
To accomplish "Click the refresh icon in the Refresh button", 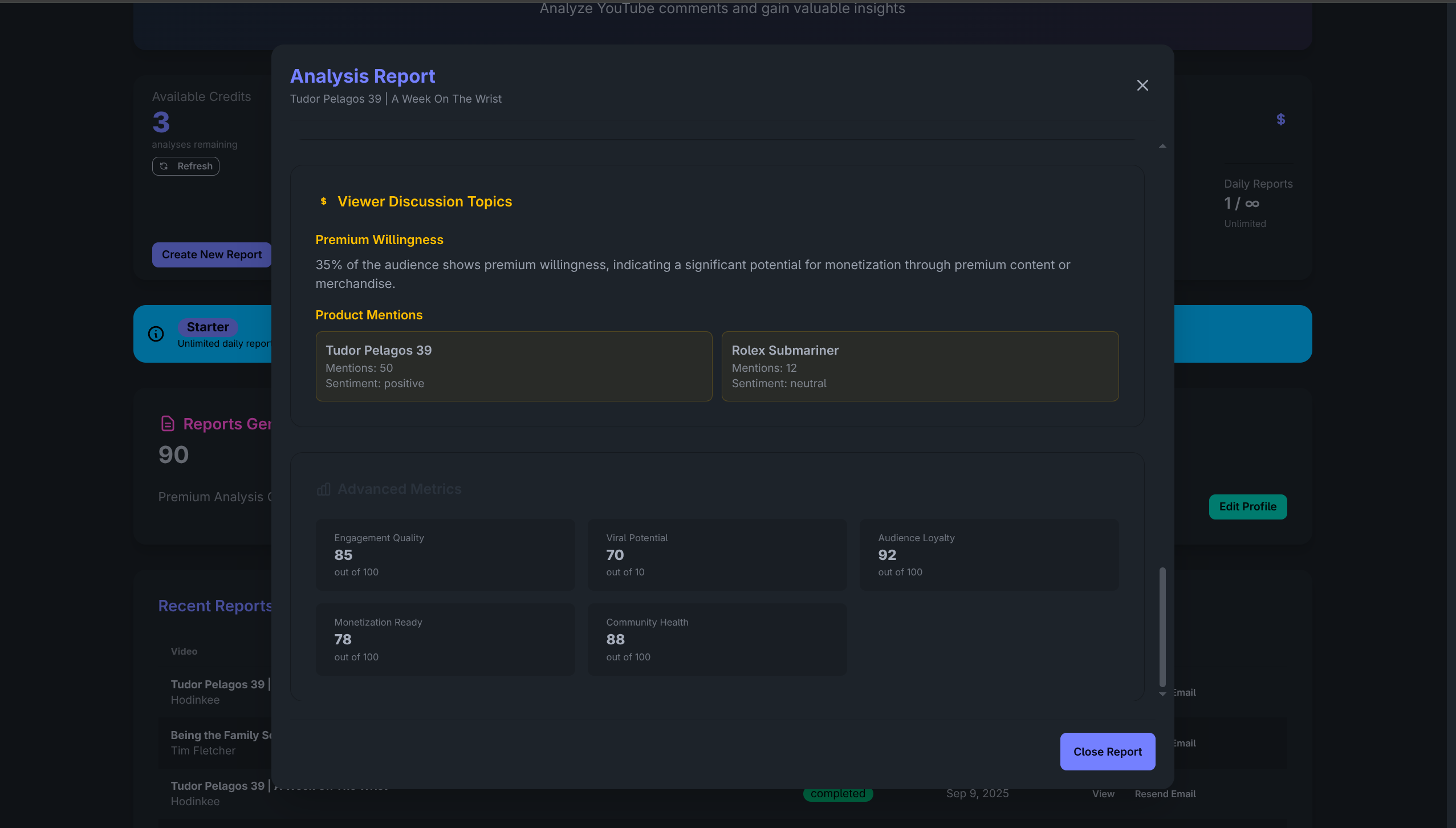I will [164, 166].
